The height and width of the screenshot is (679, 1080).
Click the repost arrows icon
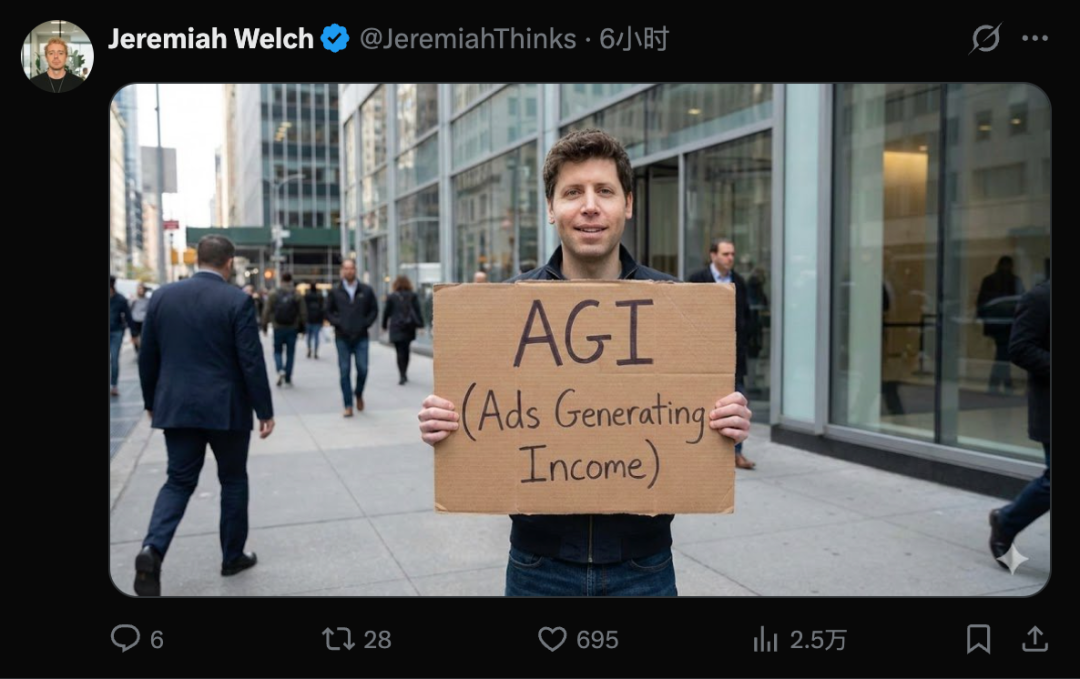pyautogui.click(x=338, y=639)
